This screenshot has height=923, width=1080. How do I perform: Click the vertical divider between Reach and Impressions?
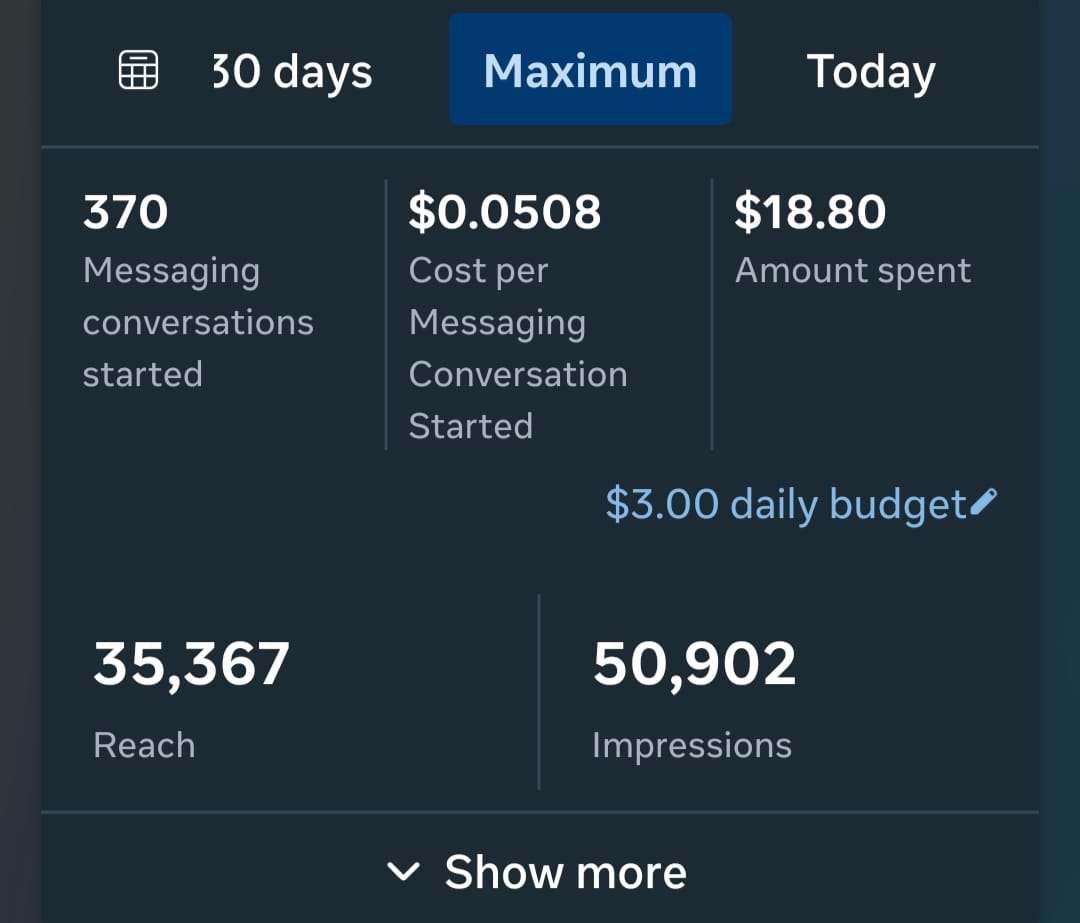[x=539, y=692]
